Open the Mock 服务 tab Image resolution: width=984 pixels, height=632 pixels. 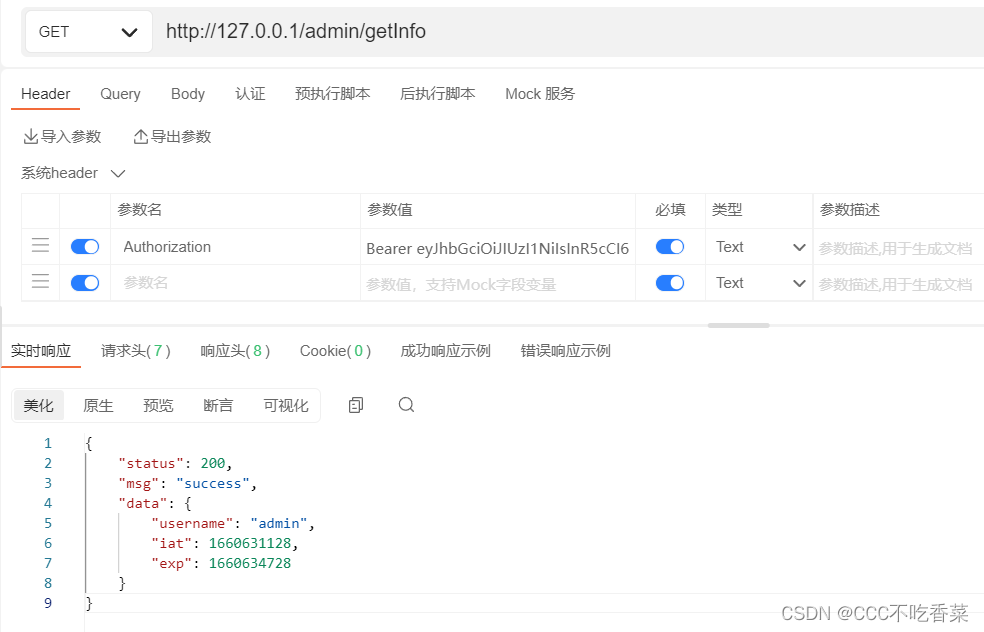pos(539,93)
